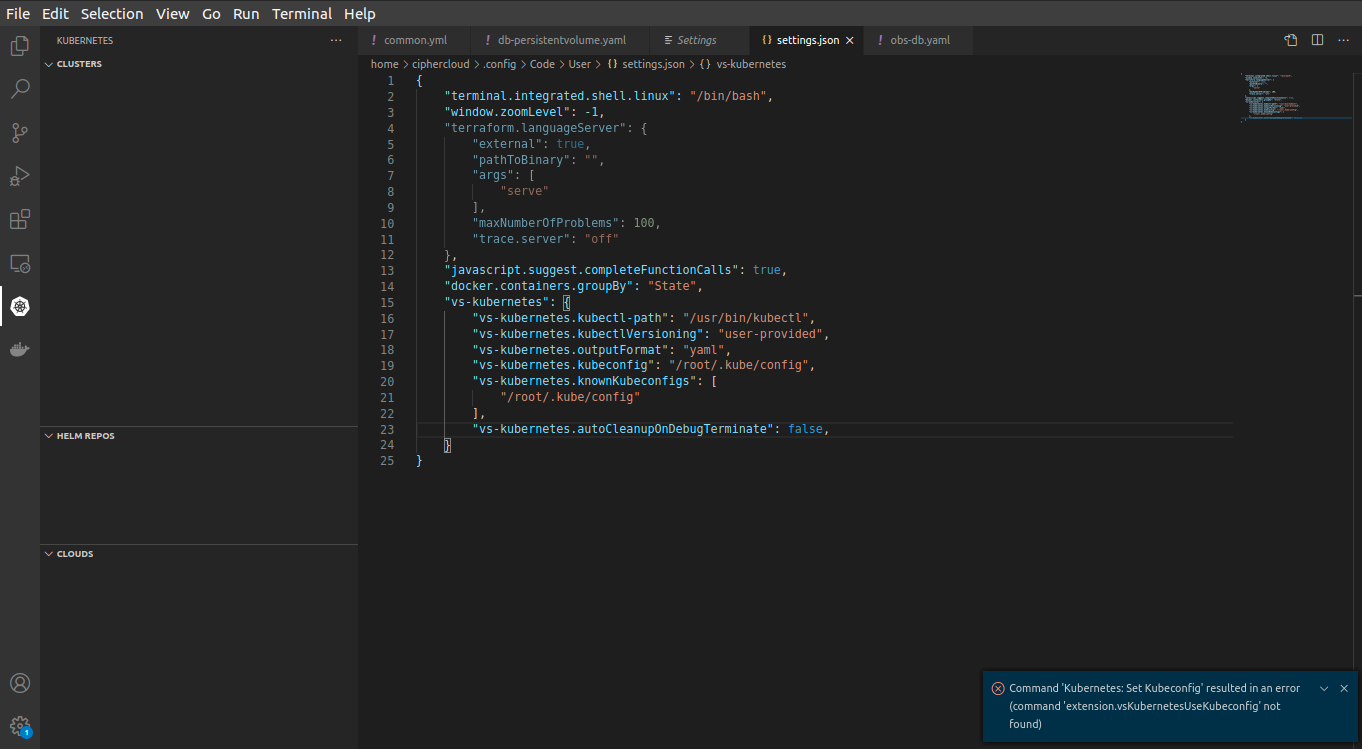
Task: Open the Extensions view
Action: [20, 219]
